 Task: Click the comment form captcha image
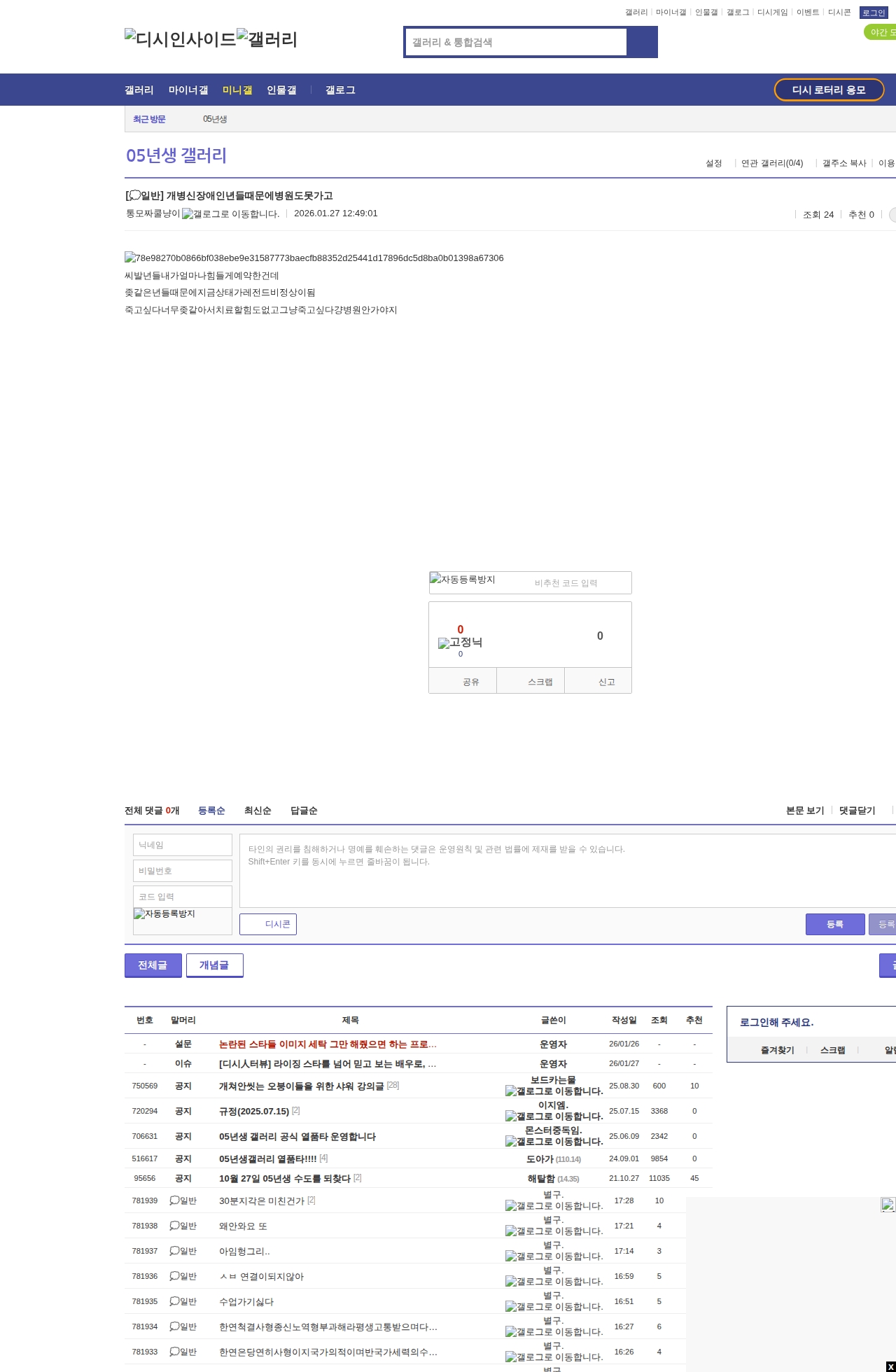pos(165,914)
